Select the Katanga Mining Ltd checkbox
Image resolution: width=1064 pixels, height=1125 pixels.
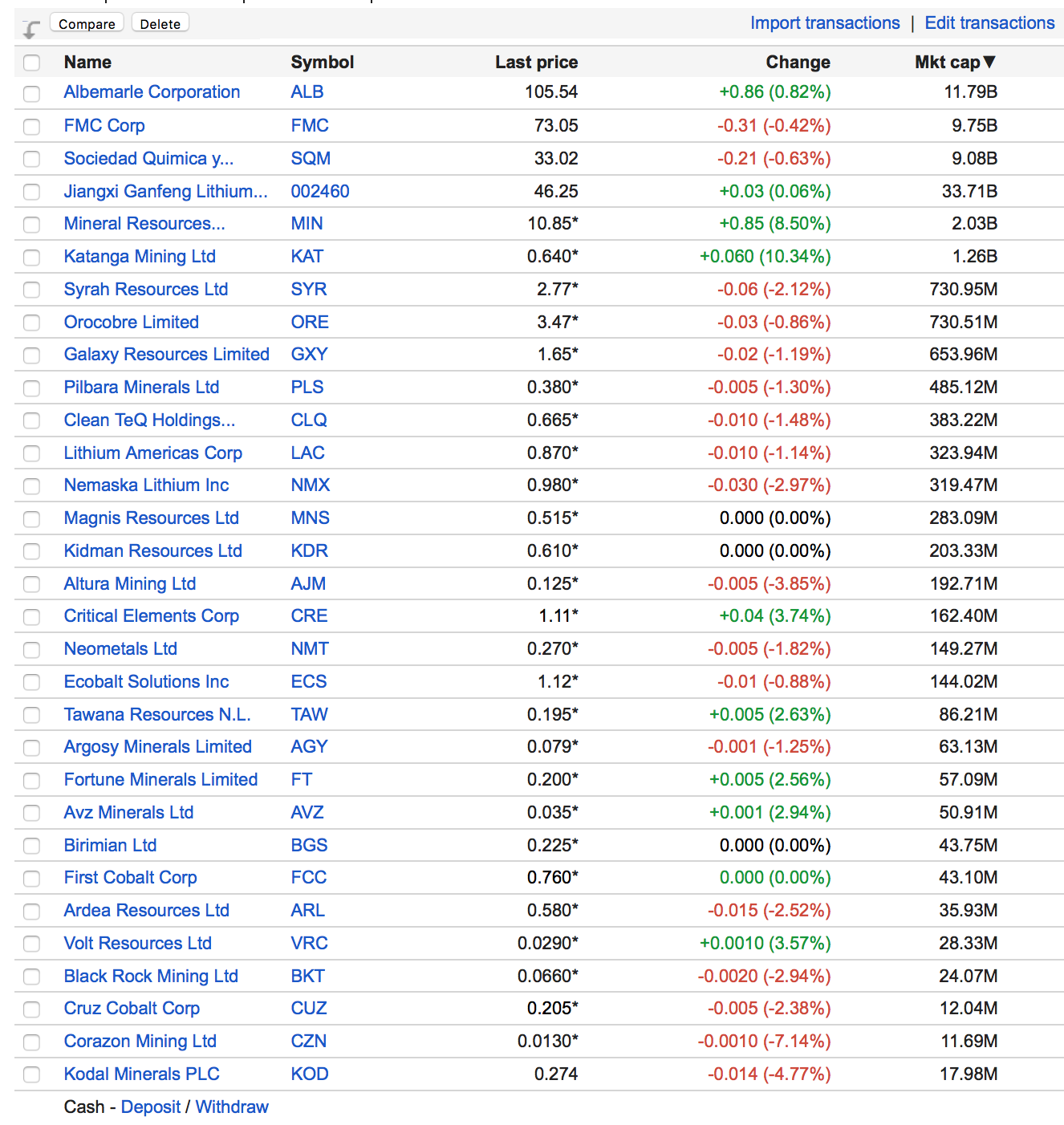click(x=31, y=258)
